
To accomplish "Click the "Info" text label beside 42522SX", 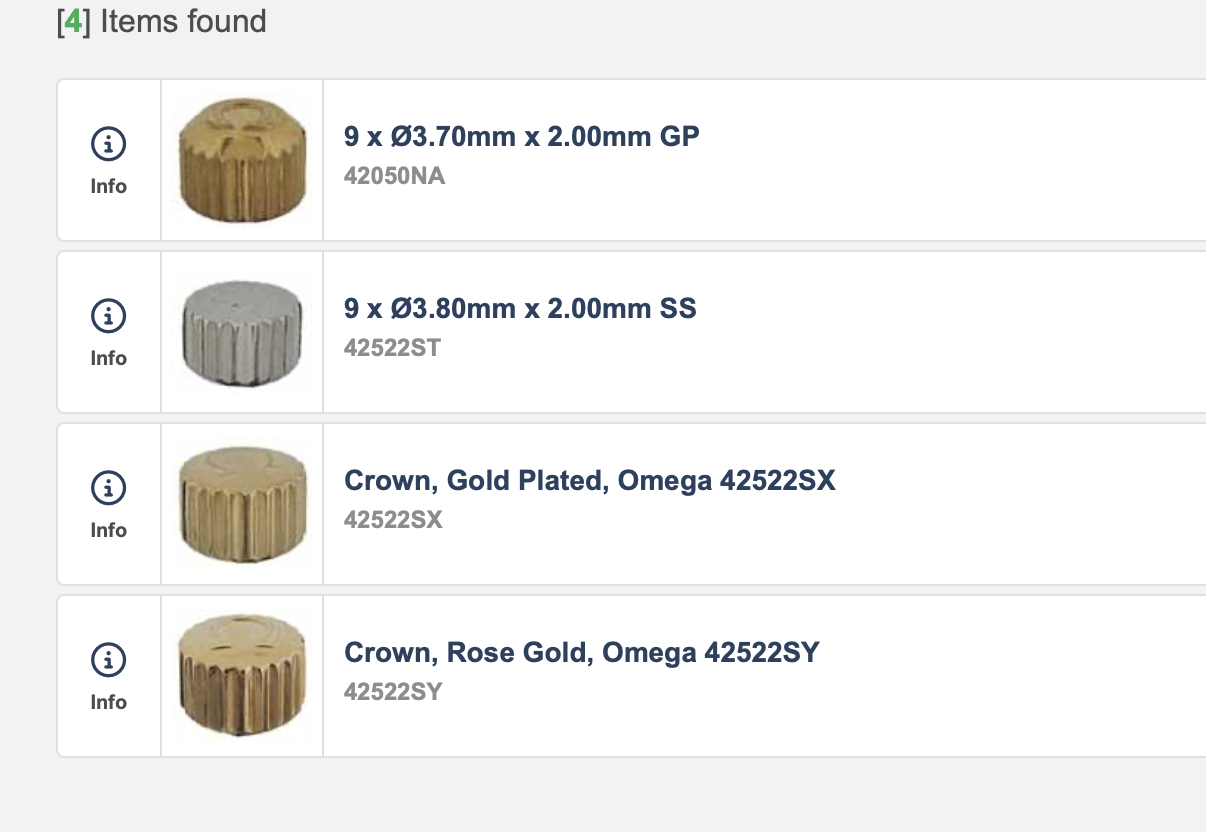I will pyautogui.click(x=108, y=530).
